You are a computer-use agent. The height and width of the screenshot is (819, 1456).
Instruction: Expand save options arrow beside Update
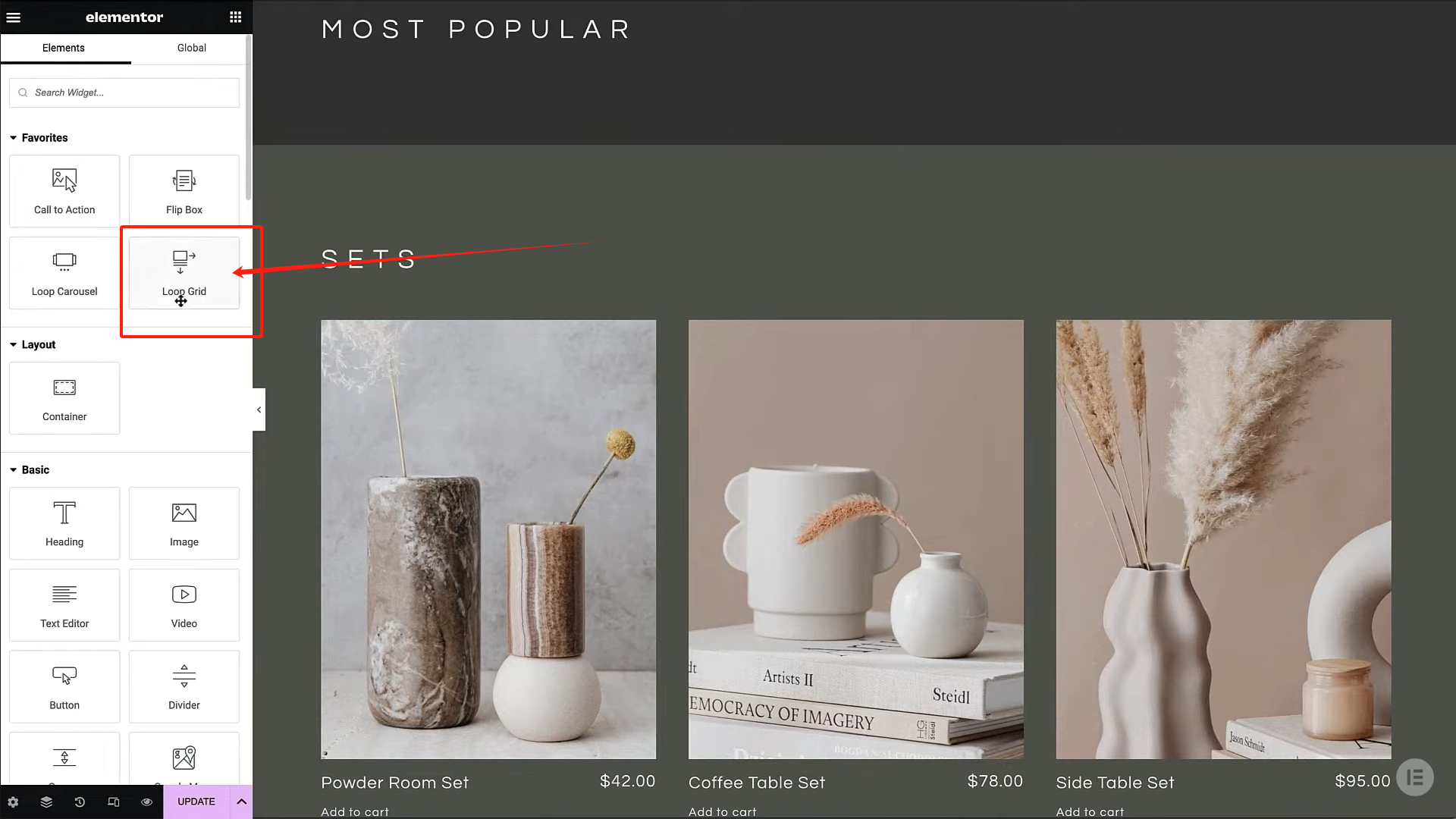(242, 802)
